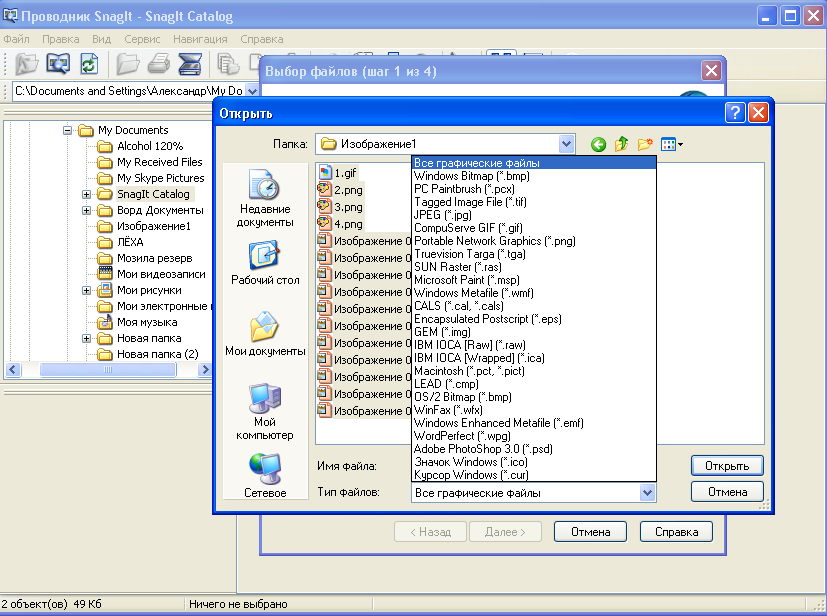
Task: Click the image search book toolbar icon
Action: point(57,64)
